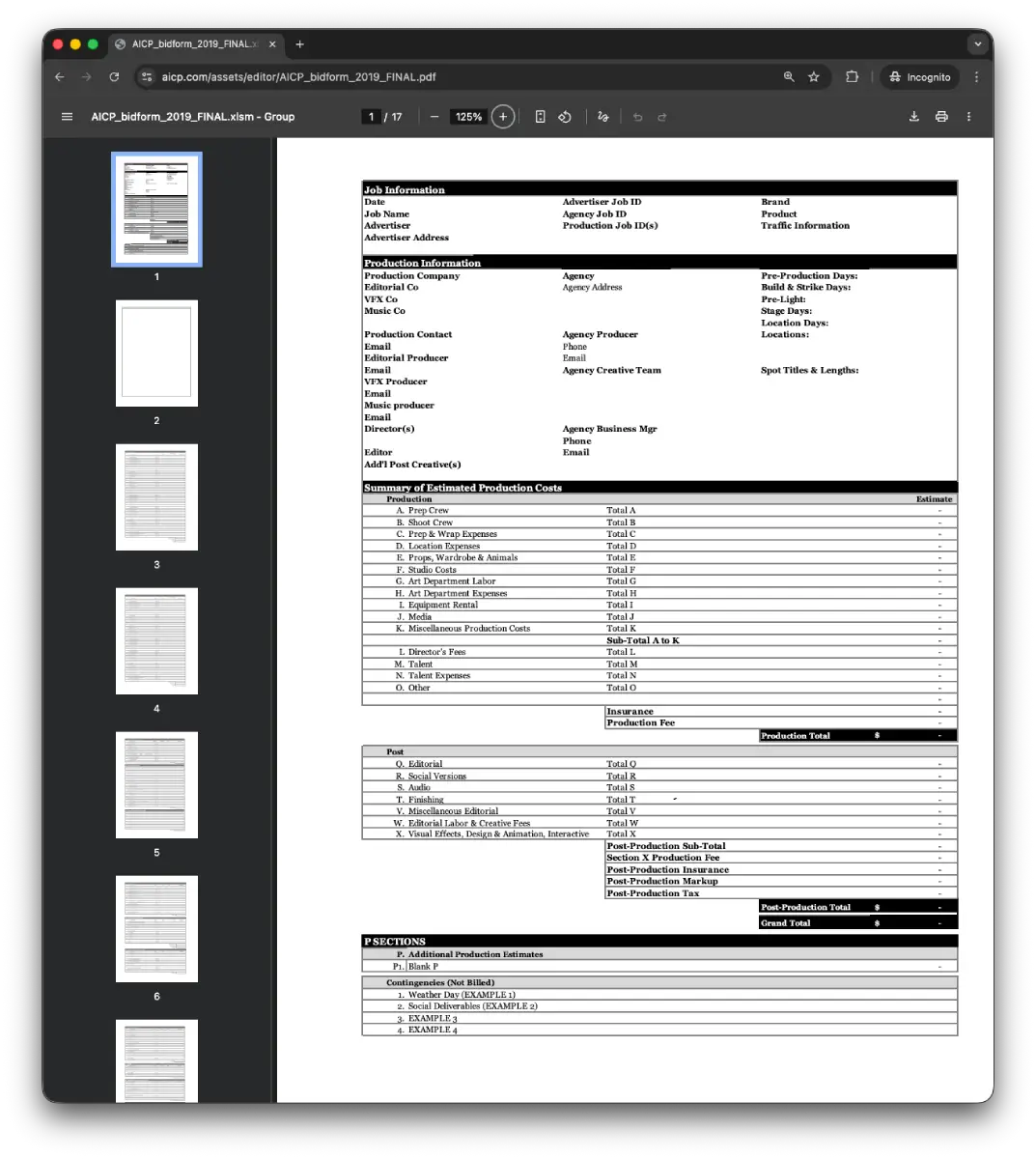Expand the tab search dropdown
The image size is (1036, 1159).
coord(977,44)
